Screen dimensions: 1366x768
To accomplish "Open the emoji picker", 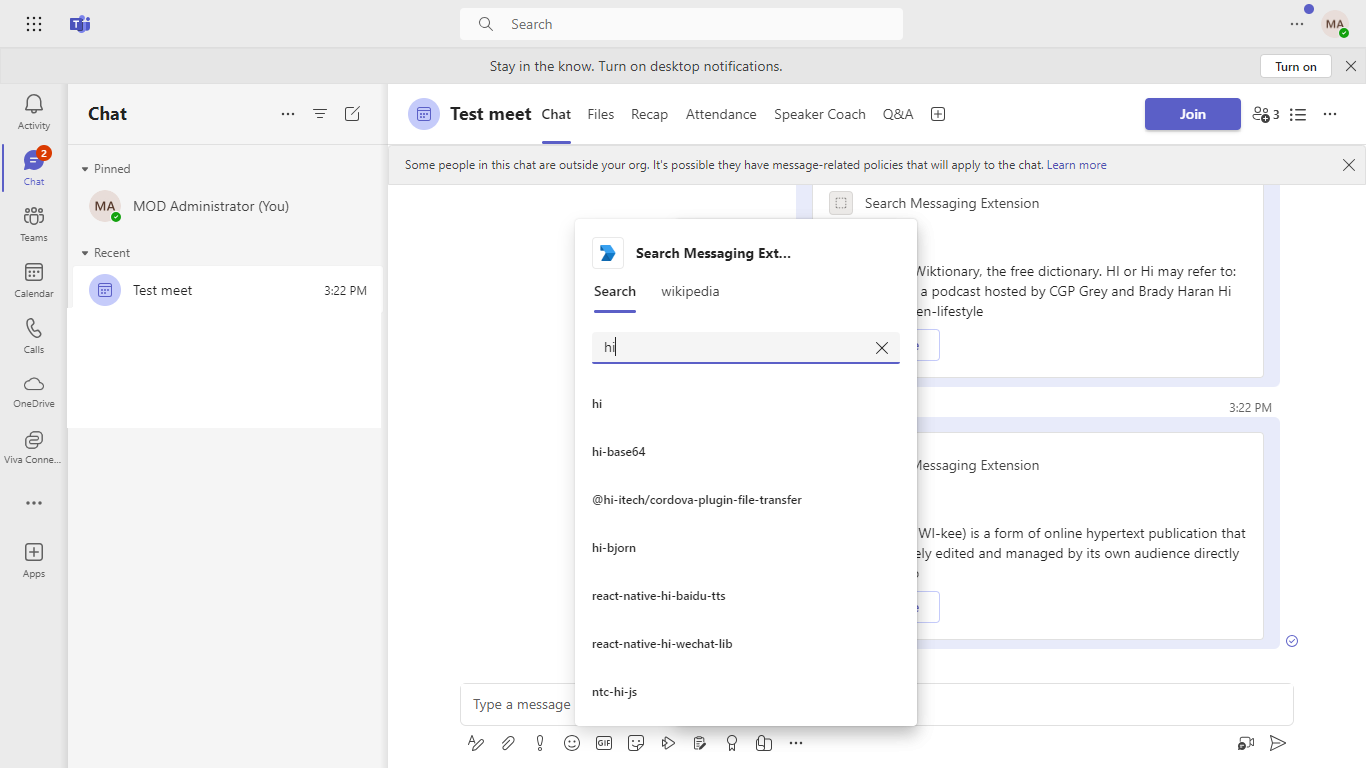I will [x=572, y=743].
